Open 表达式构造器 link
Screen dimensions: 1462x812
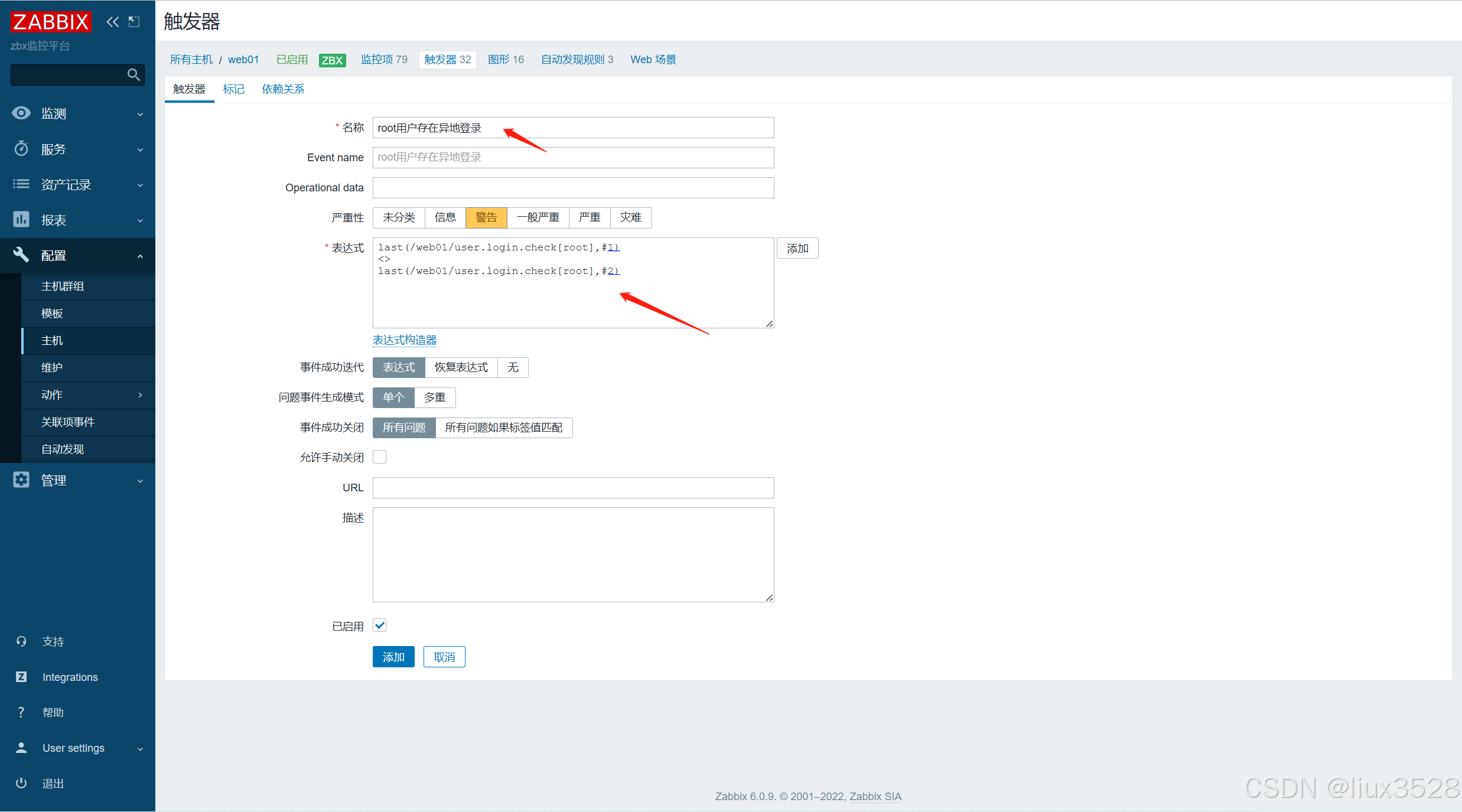coord(405,340)
